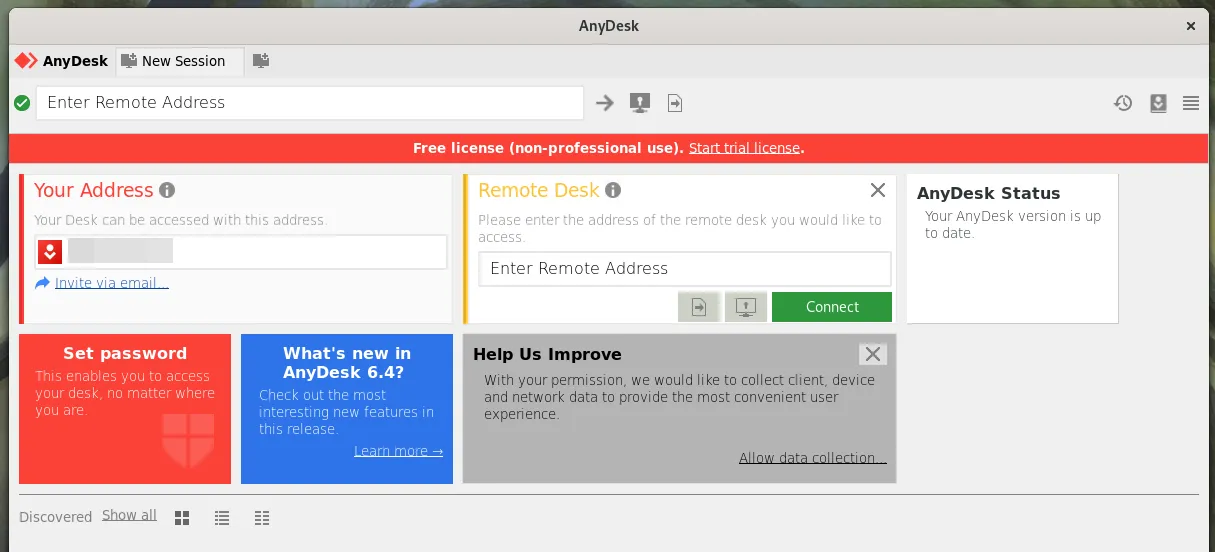Click Allow data collection link
This screenshot has height=552, width=1215.
(813, 458)
